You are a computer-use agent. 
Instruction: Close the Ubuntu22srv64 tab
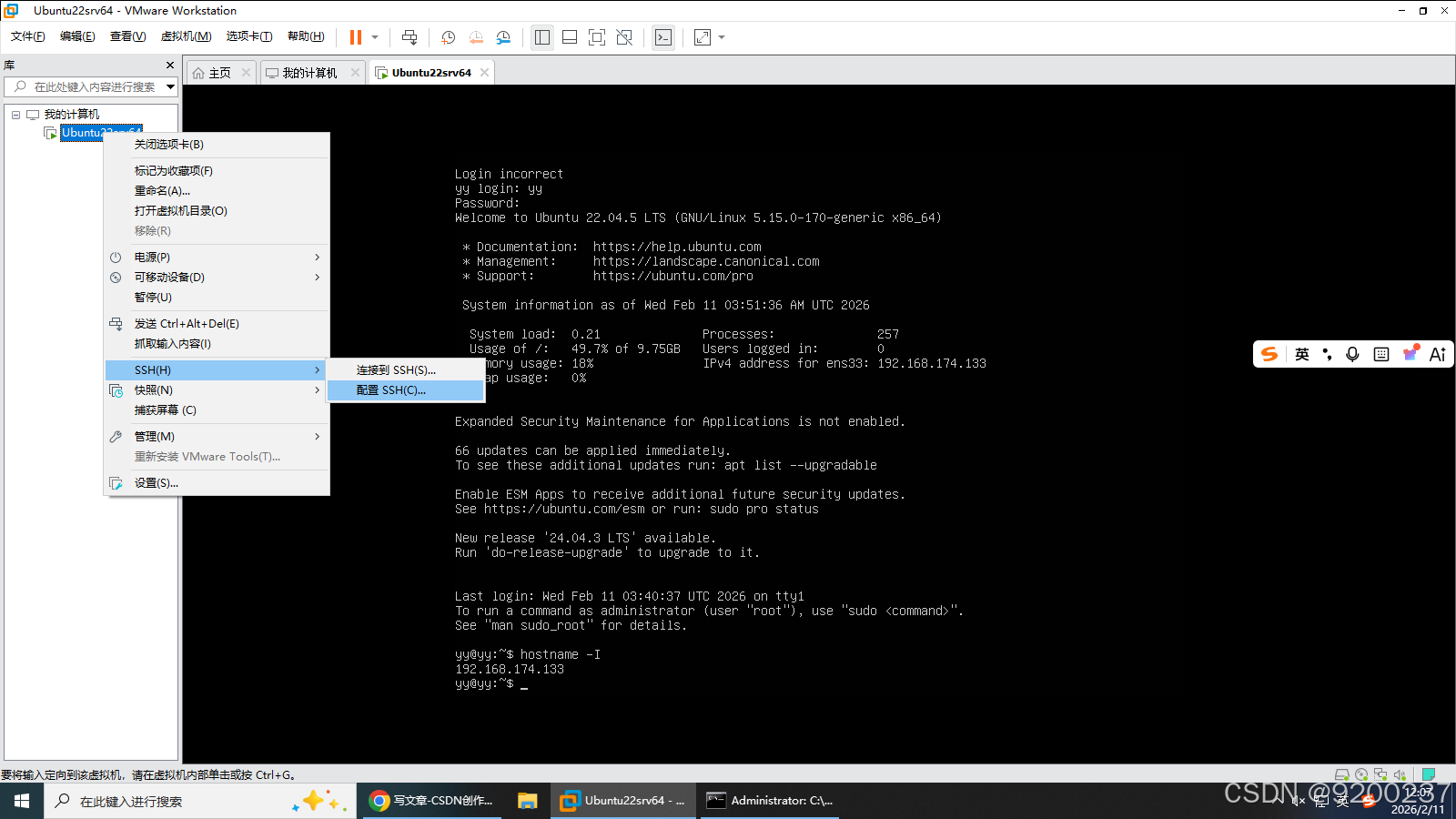(484, 73)
